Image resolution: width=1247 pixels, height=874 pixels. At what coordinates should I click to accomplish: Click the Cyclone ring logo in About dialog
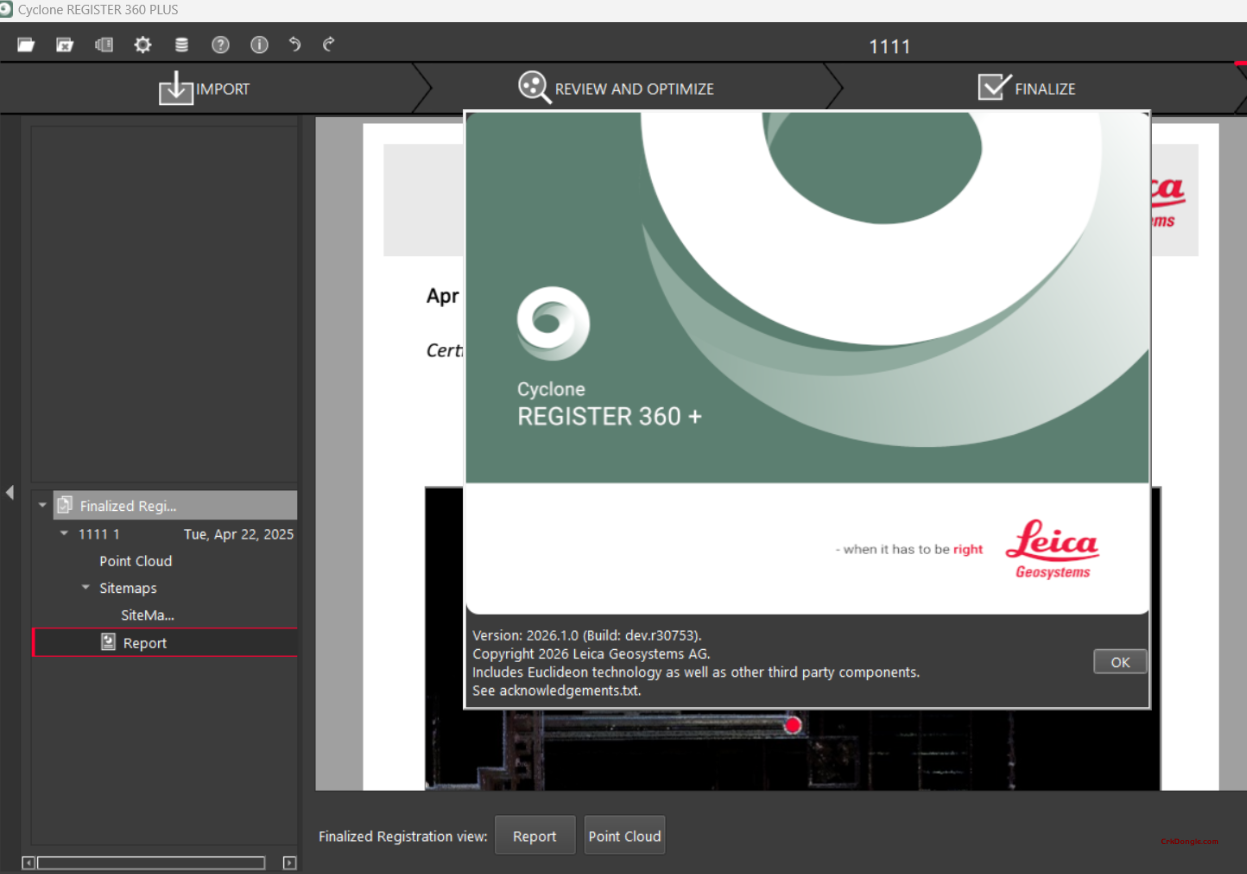pyautogui.click(x=553, y=324)
